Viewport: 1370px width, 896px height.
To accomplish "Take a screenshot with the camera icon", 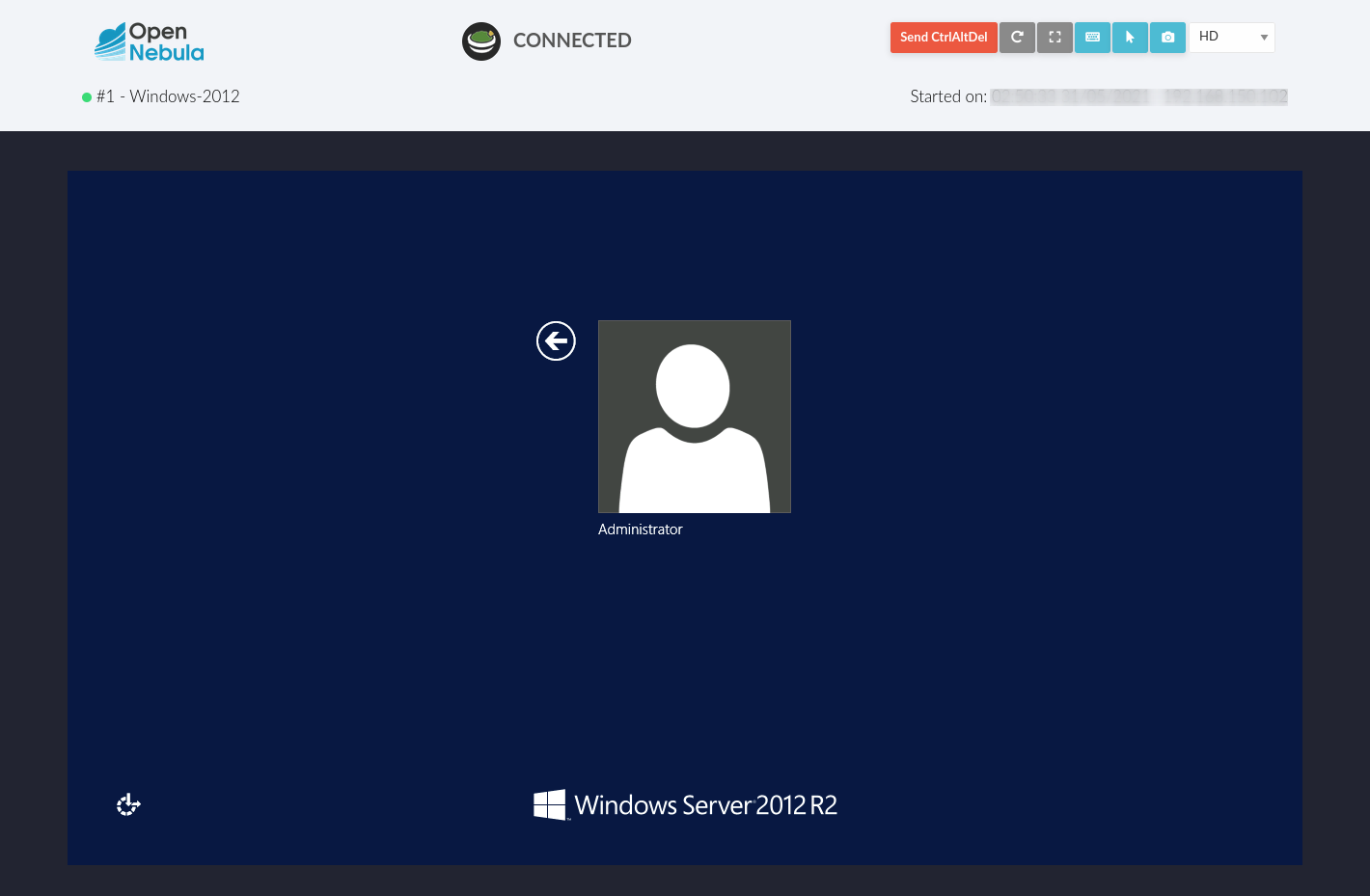I will (x=1167, y=38).
